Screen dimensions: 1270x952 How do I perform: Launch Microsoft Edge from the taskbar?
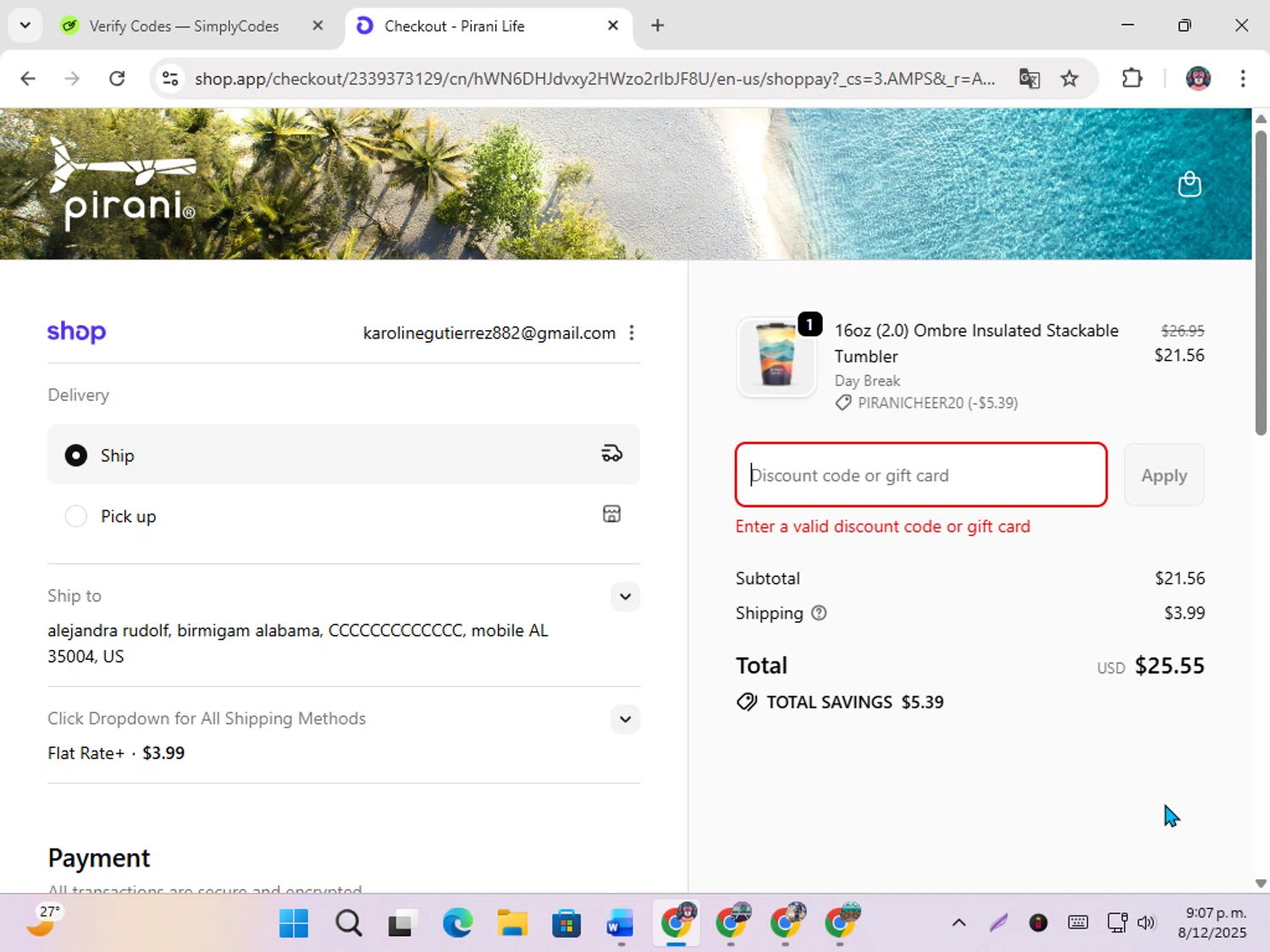click(457, 923)
